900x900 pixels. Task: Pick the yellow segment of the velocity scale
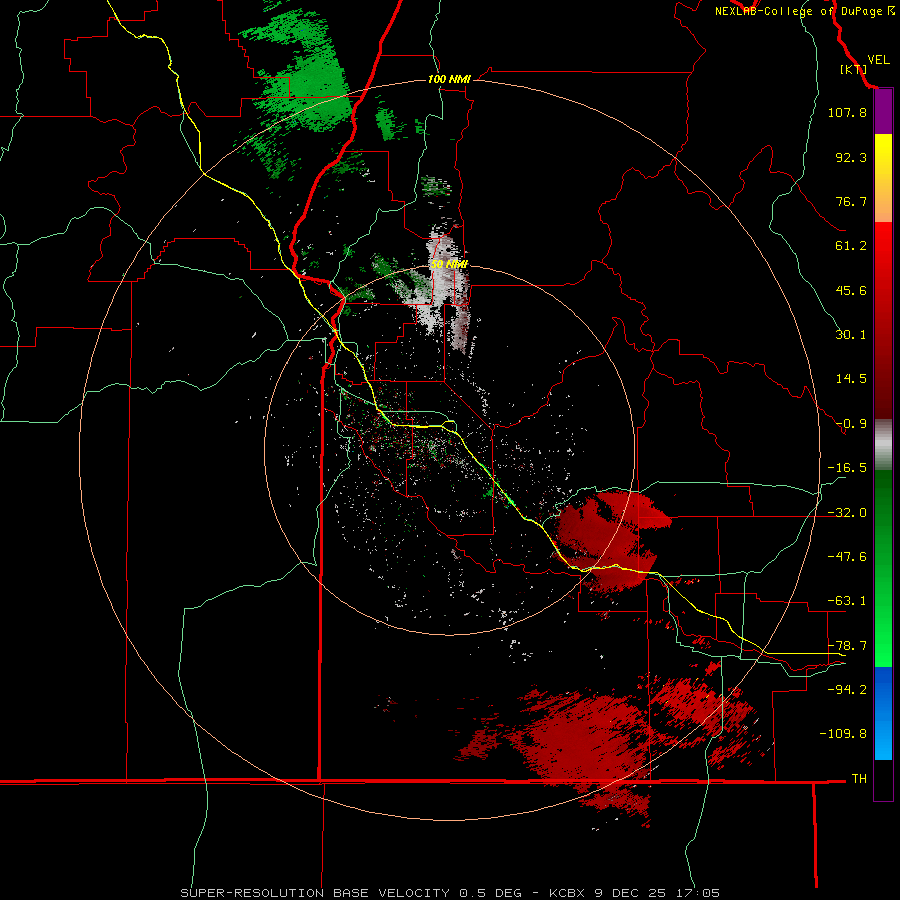883,178
